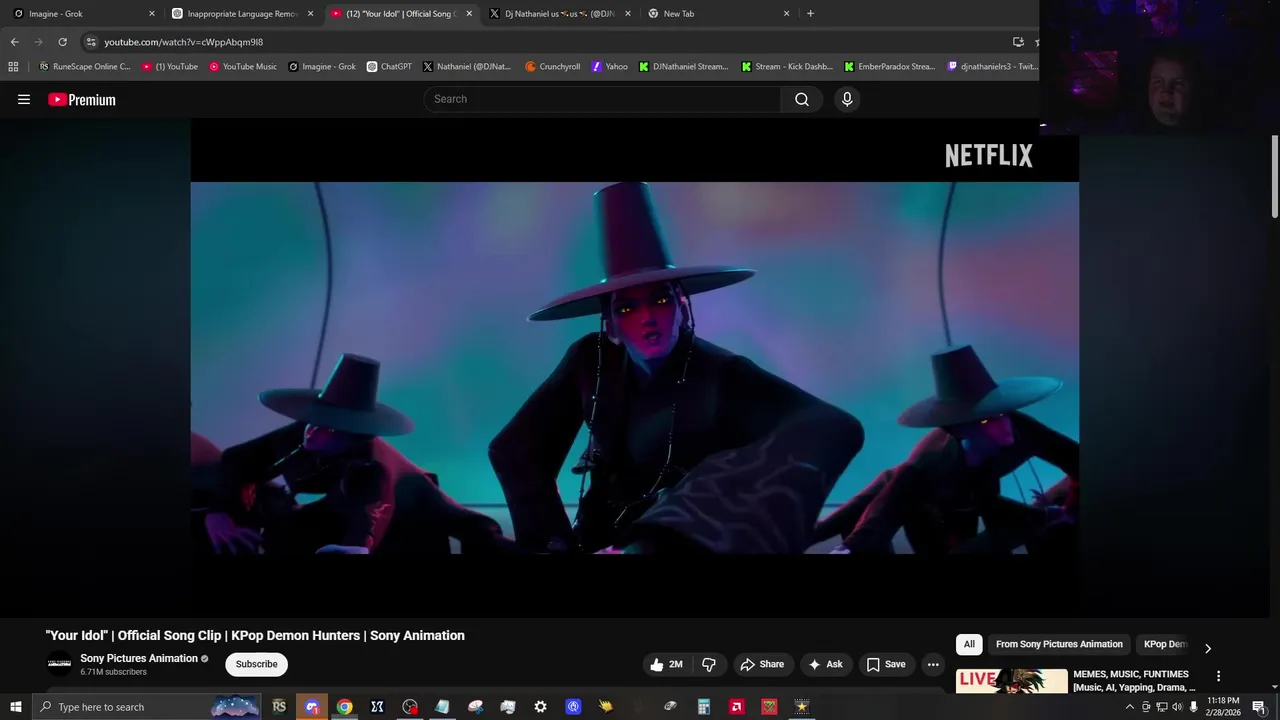Screen dimensions: 1280x720
Task: Go to YouTube Premium home logo
Action: (82, 99)
